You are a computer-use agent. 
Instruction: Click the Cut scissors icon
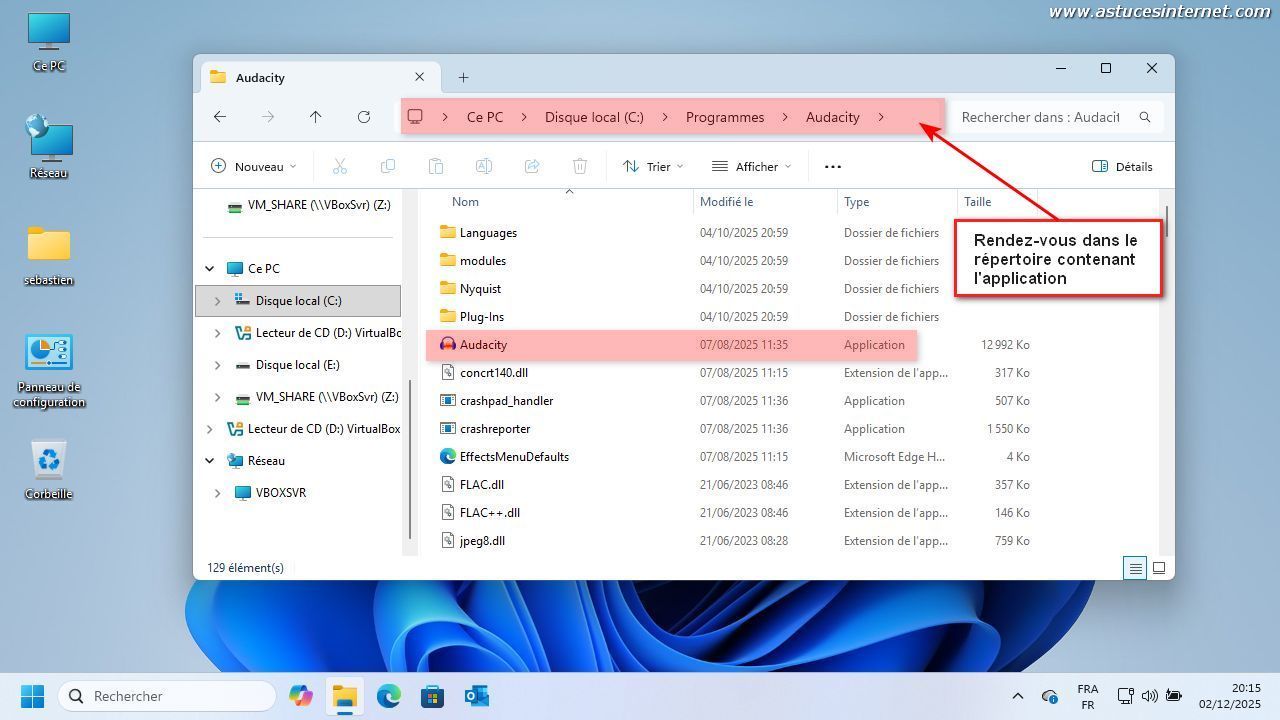coord(340,167)
